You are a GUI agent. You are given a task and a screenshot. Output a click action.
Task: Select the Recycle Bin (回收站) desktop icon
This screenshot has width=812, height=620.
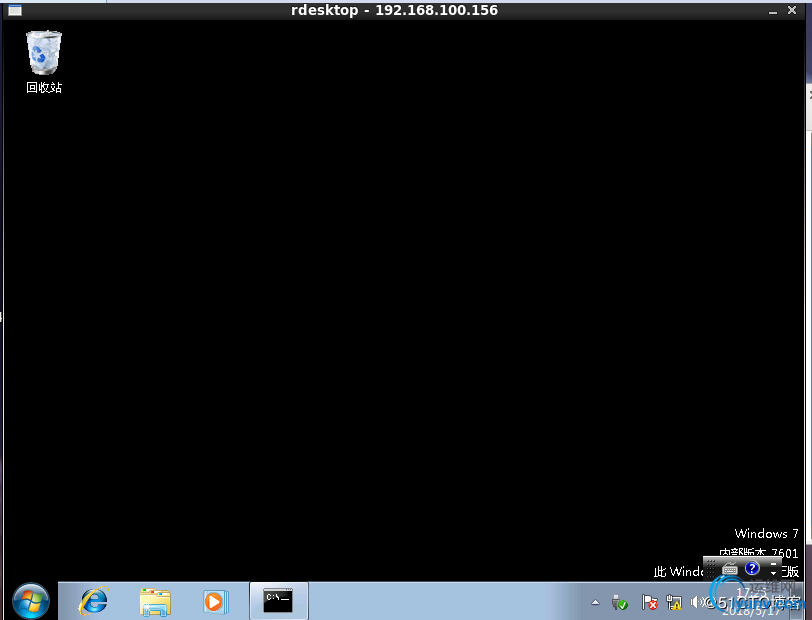point(44,62)
